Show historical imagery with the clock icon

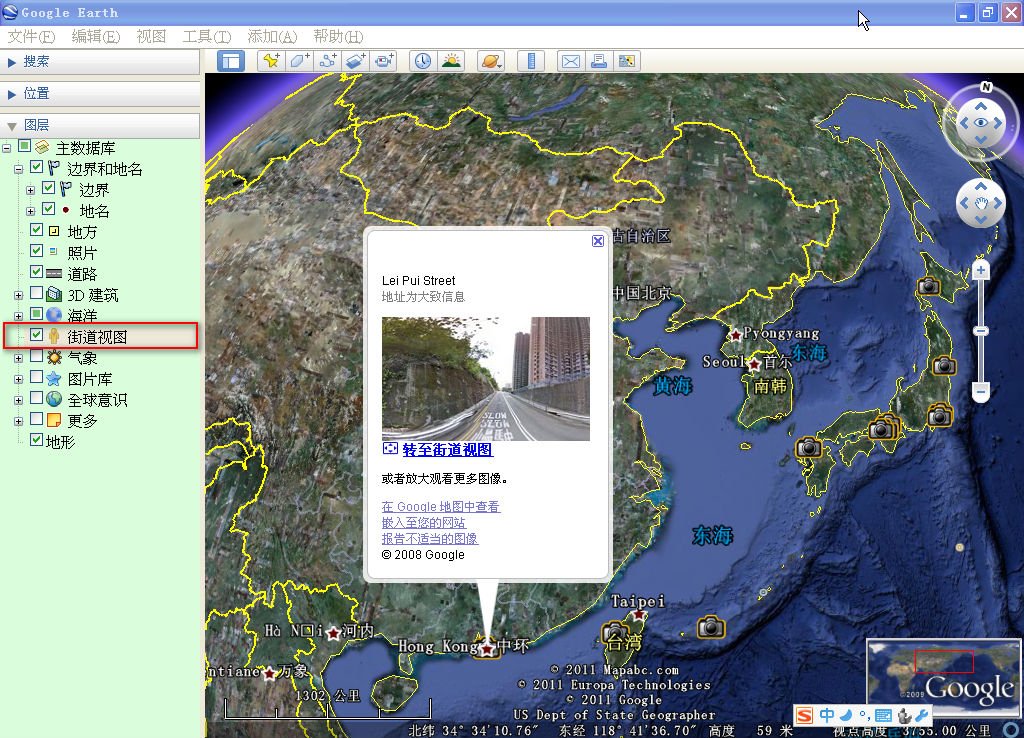coord(422,60)
